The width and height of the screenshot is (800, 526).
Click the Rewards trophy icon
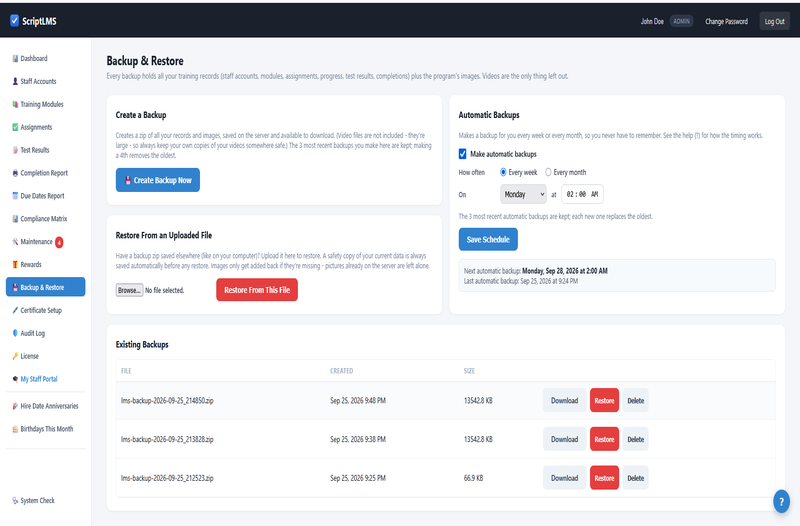pyautogui.click(x=15, y=265)
